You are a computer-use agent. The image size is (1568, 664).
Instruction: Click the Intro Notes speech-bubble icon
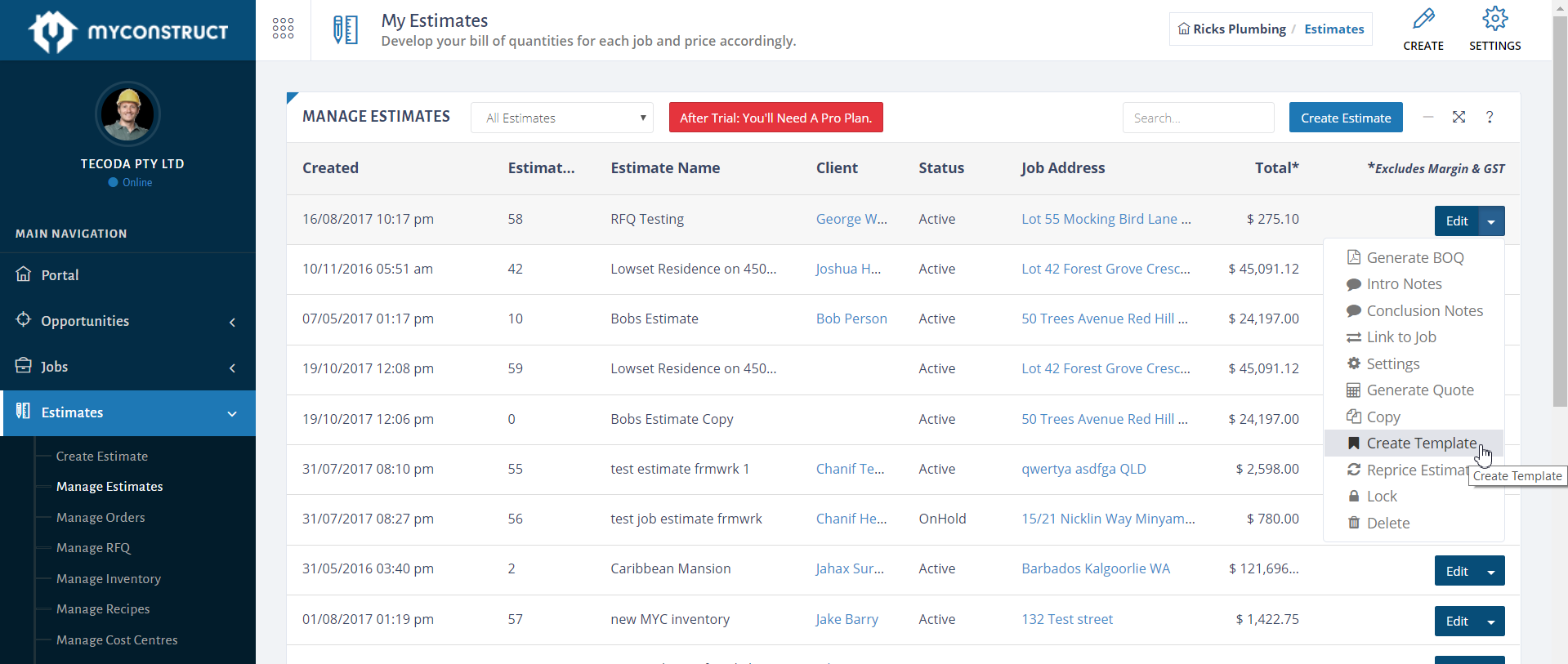tap(1353, 284)
